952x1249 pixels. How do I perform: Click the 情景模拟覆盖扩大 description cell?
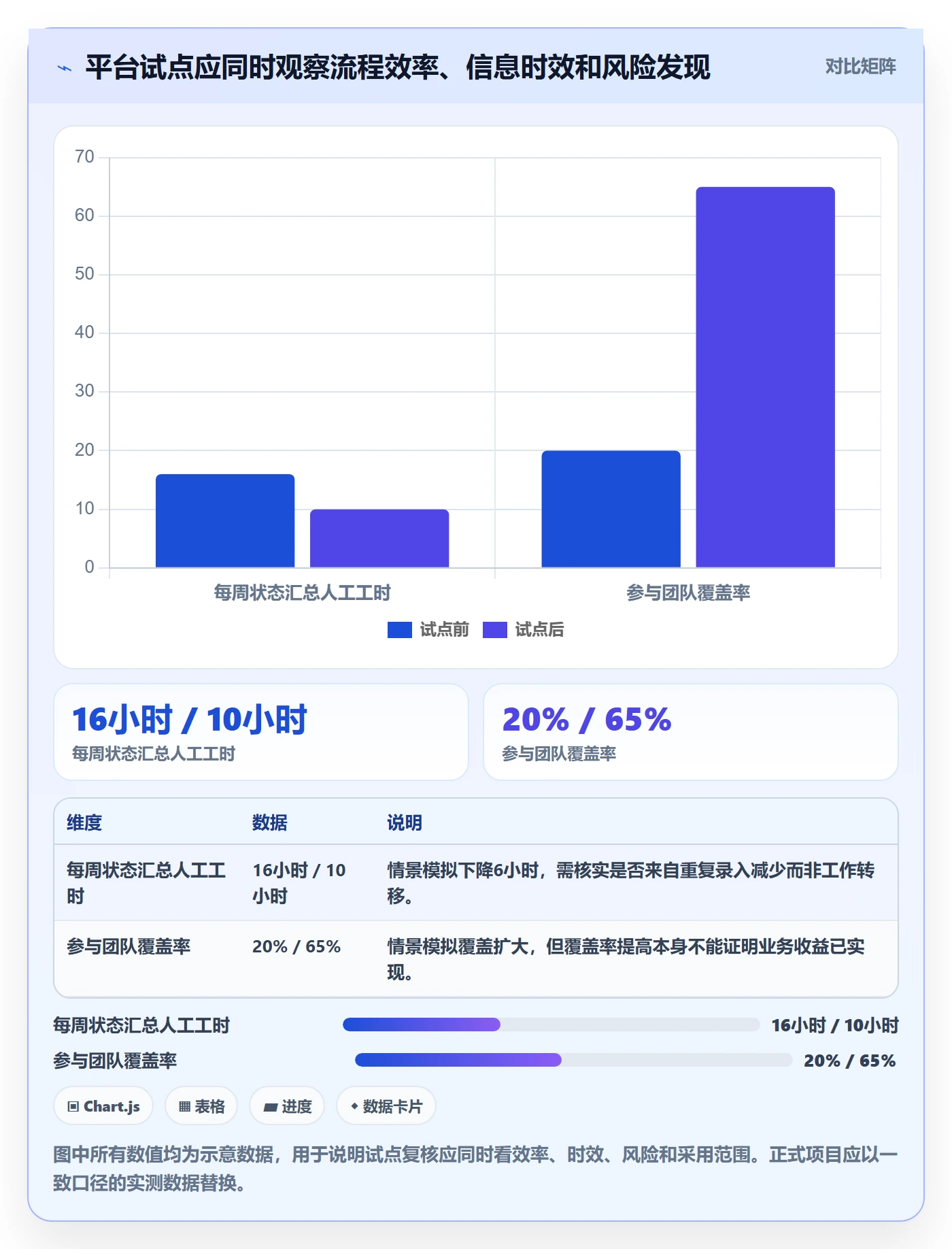[x=626, y=959]
